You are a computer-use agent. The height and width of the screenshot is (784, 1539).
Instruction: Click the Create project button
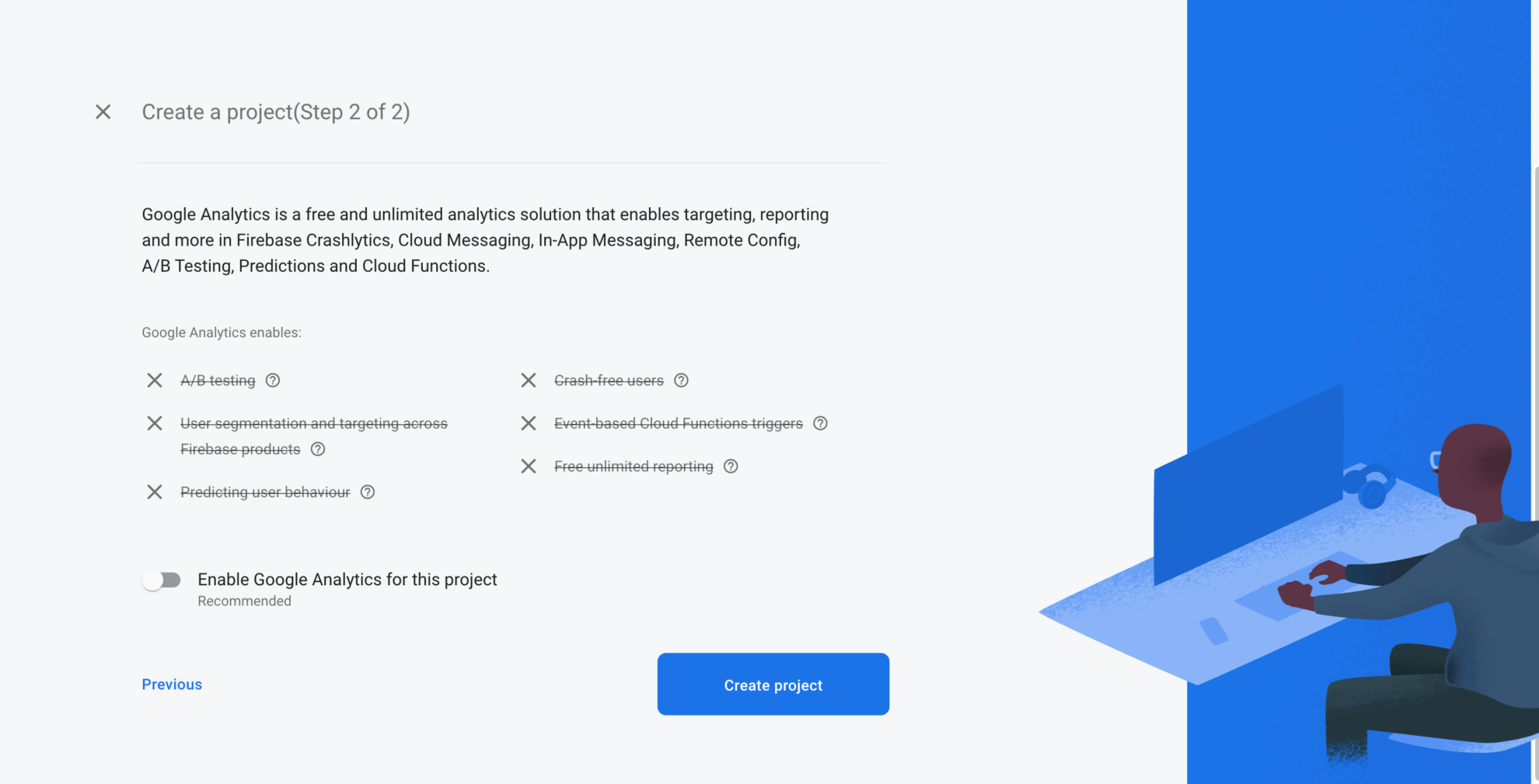point(773,685)
